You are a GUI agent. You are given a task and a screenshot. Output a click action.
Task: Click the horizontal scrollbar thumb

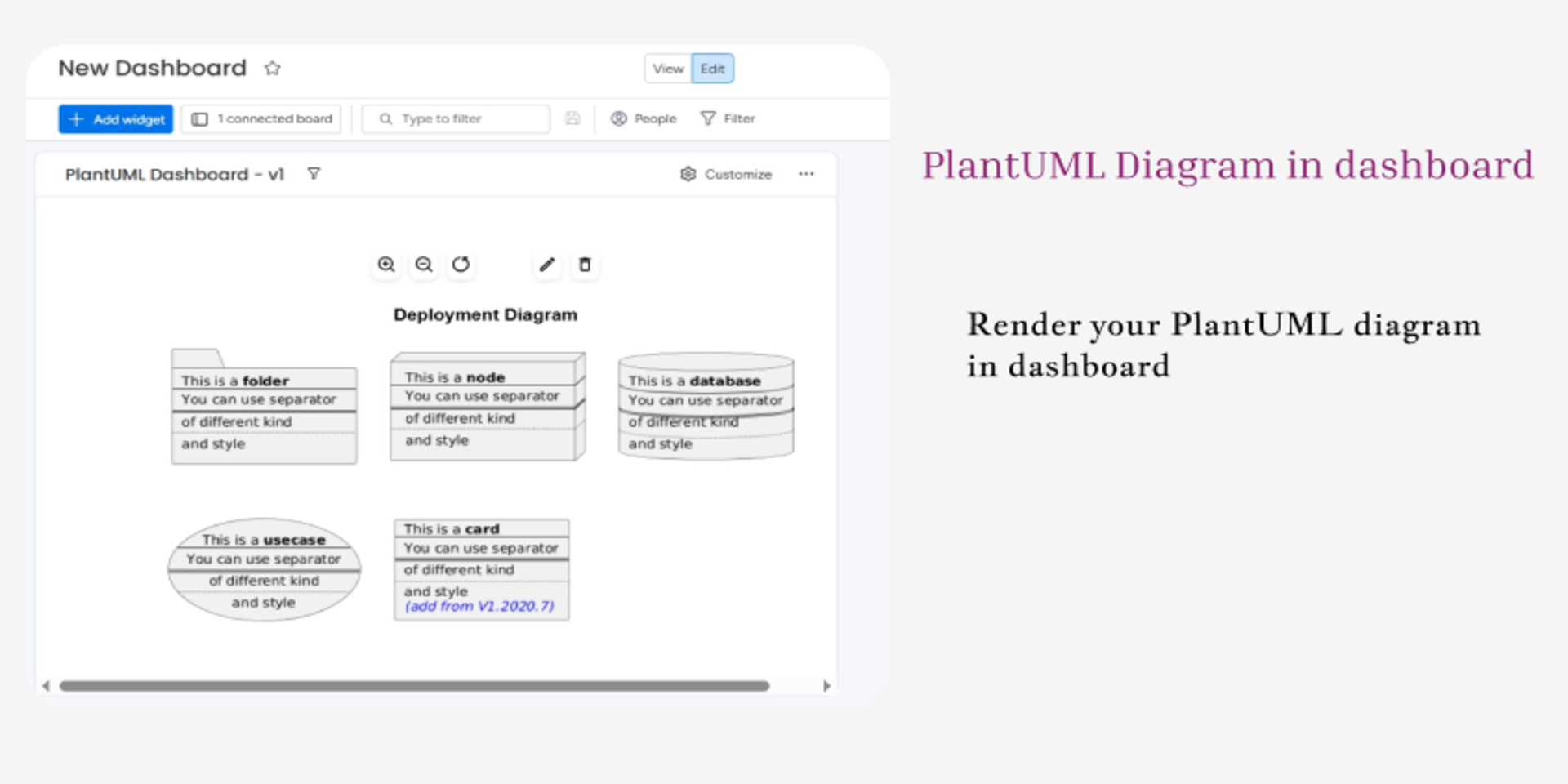pos(414,686)
